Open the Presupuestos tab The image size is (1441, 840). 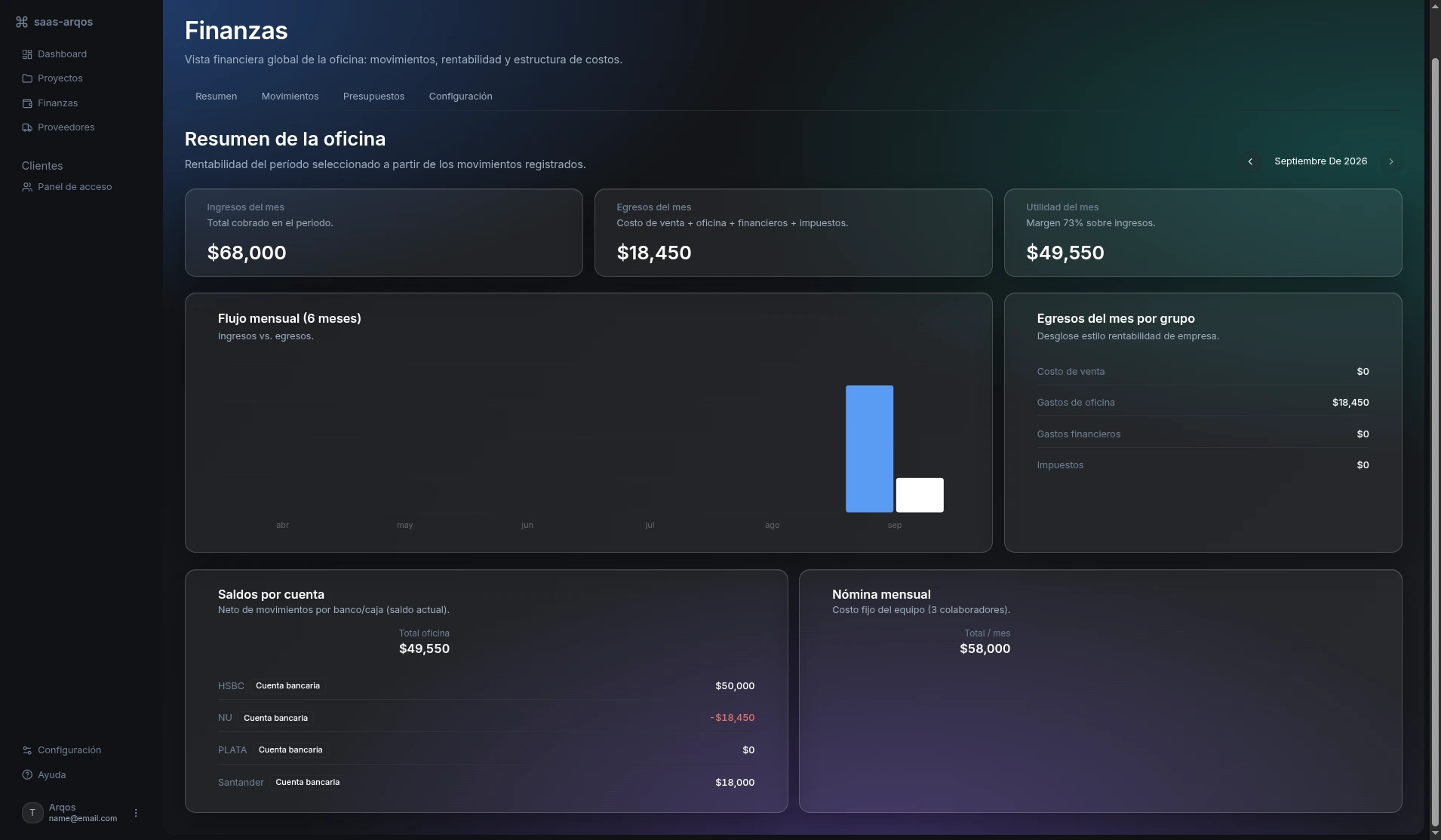pyautogui.click(x=374, y=97)
